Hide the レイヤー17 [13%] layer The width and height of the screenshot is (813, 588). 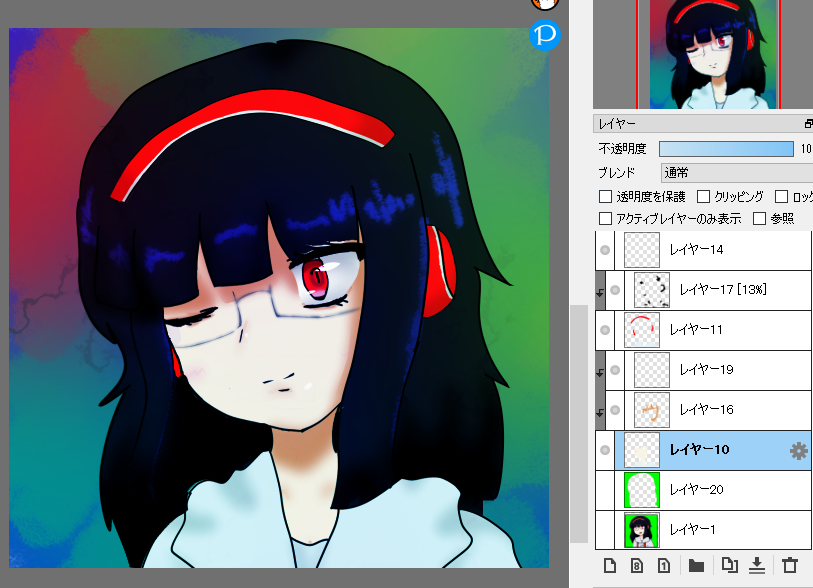(615, 290)
